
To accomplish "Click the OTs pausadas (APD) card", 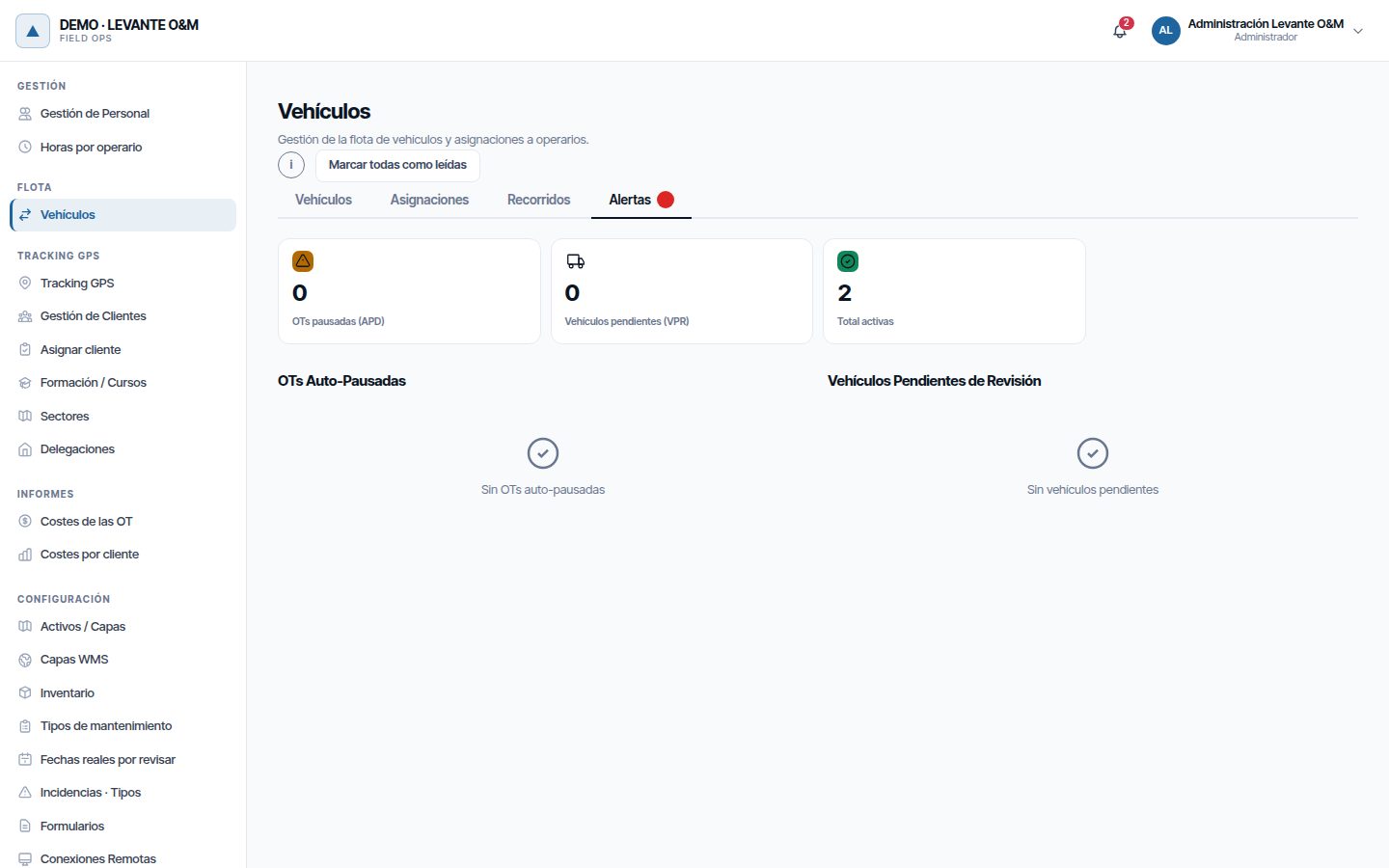I will click(x=409, y=291).
